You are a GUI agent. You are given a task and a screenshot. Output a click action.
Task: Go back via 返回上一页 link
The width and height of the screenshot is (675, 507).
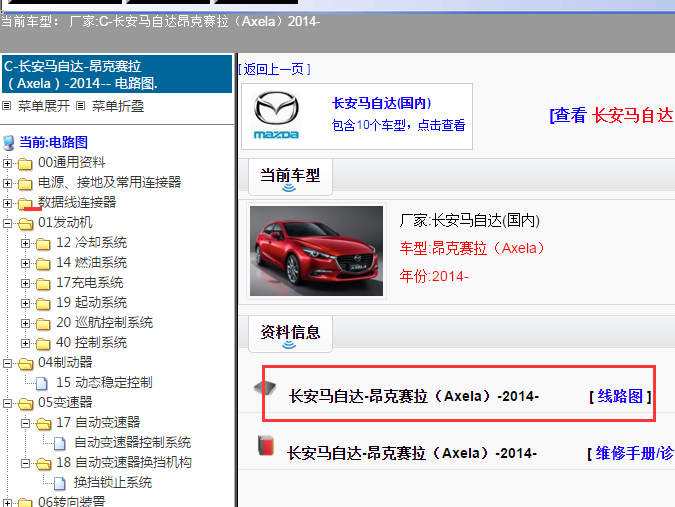click(x=274, y=69)
